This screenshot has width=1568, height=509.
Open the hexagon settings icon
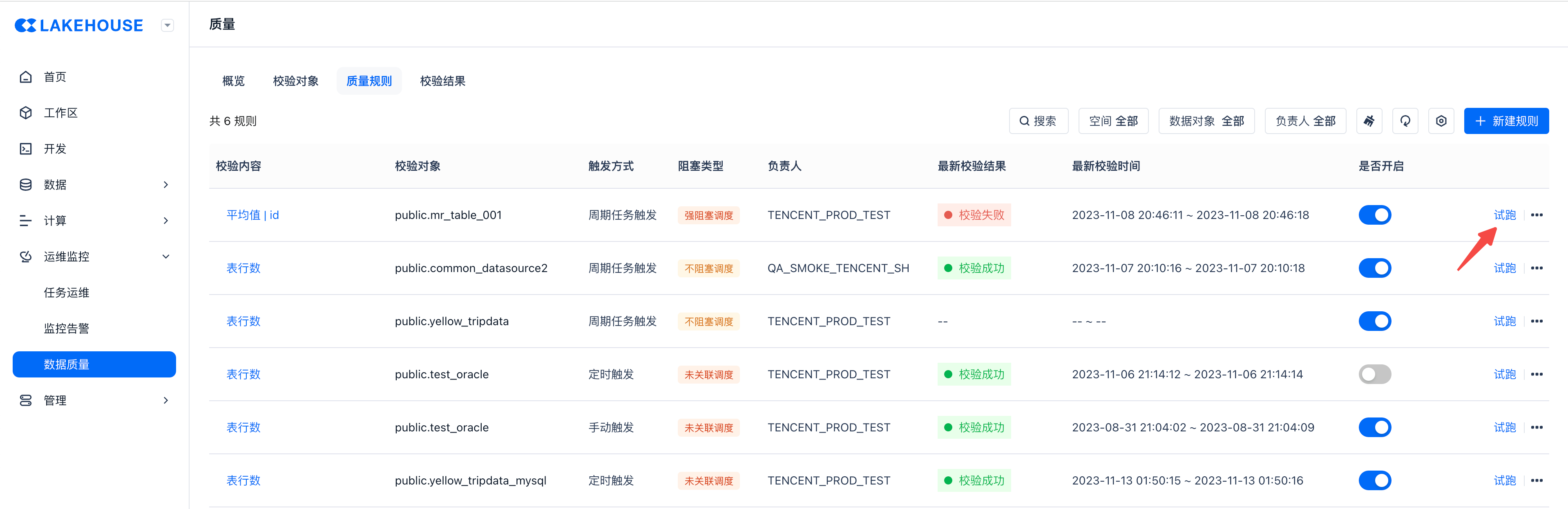[x=1441, y=121]
